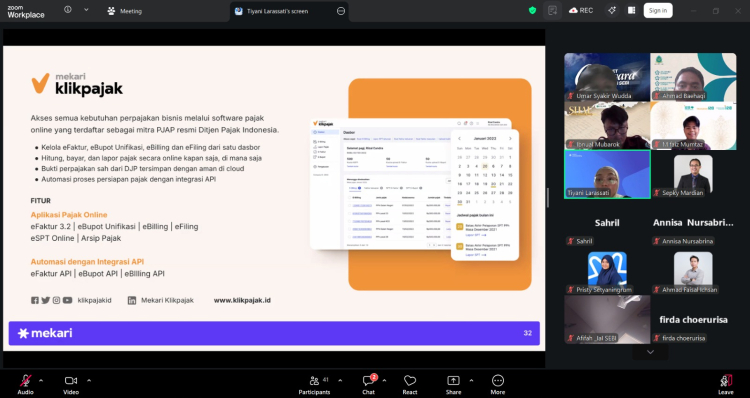This screenshot has width=750, height=398.
Task: Select Sahril's participant tile
Action: pyautogui.click(x=607, y=223)
